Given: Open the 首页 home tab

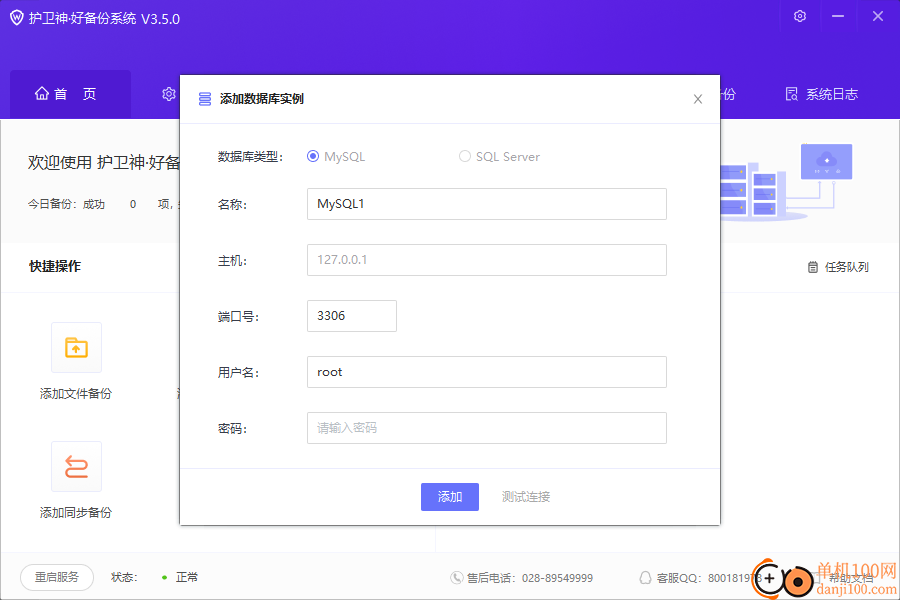Looking at the screenshot, I should coord(70,94).
